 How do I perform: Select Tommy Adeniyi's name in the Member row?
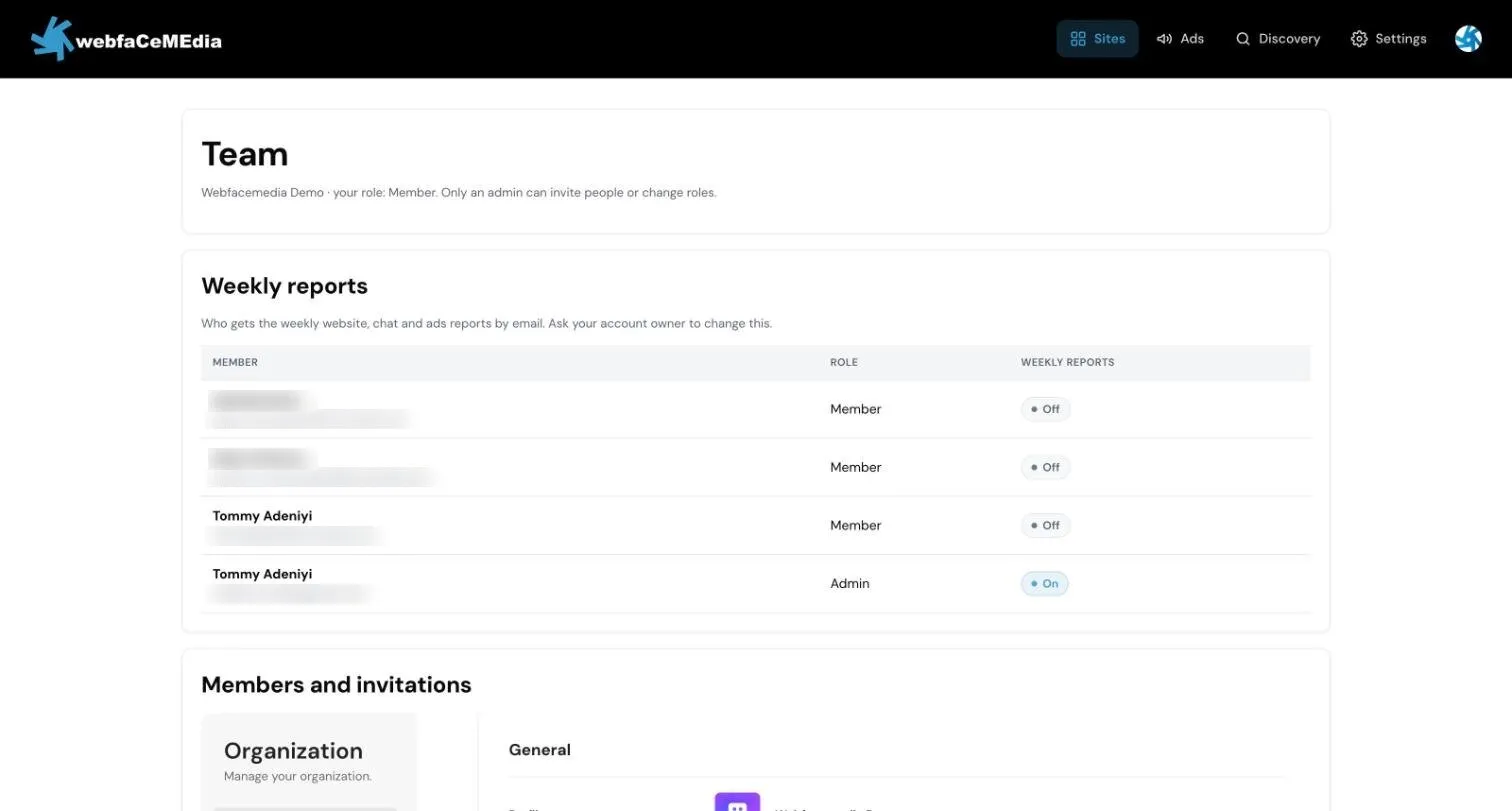(262, 516)
